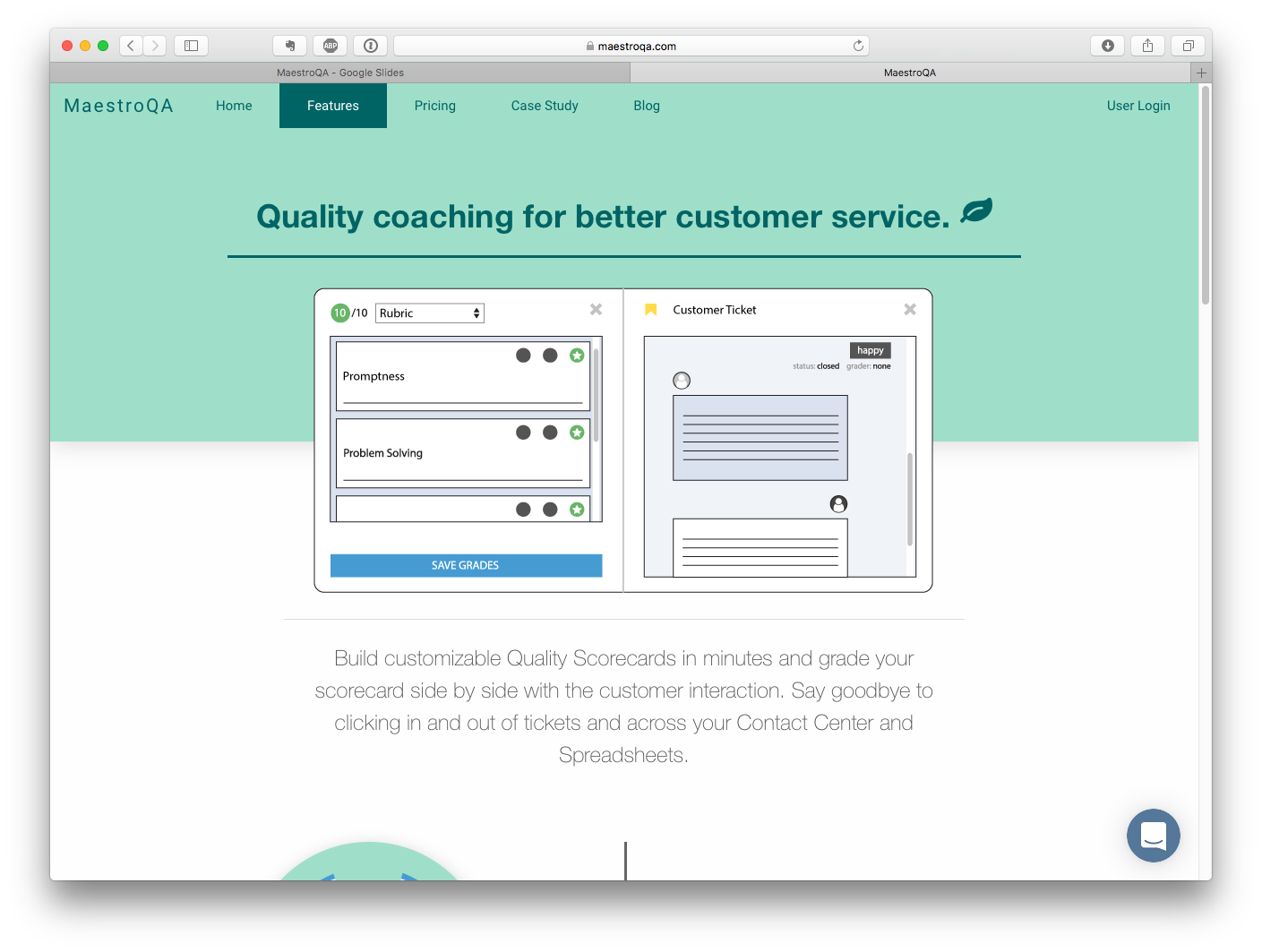Click the Problem Solving comment line field

pyautogui.click(x=463, y=479)
